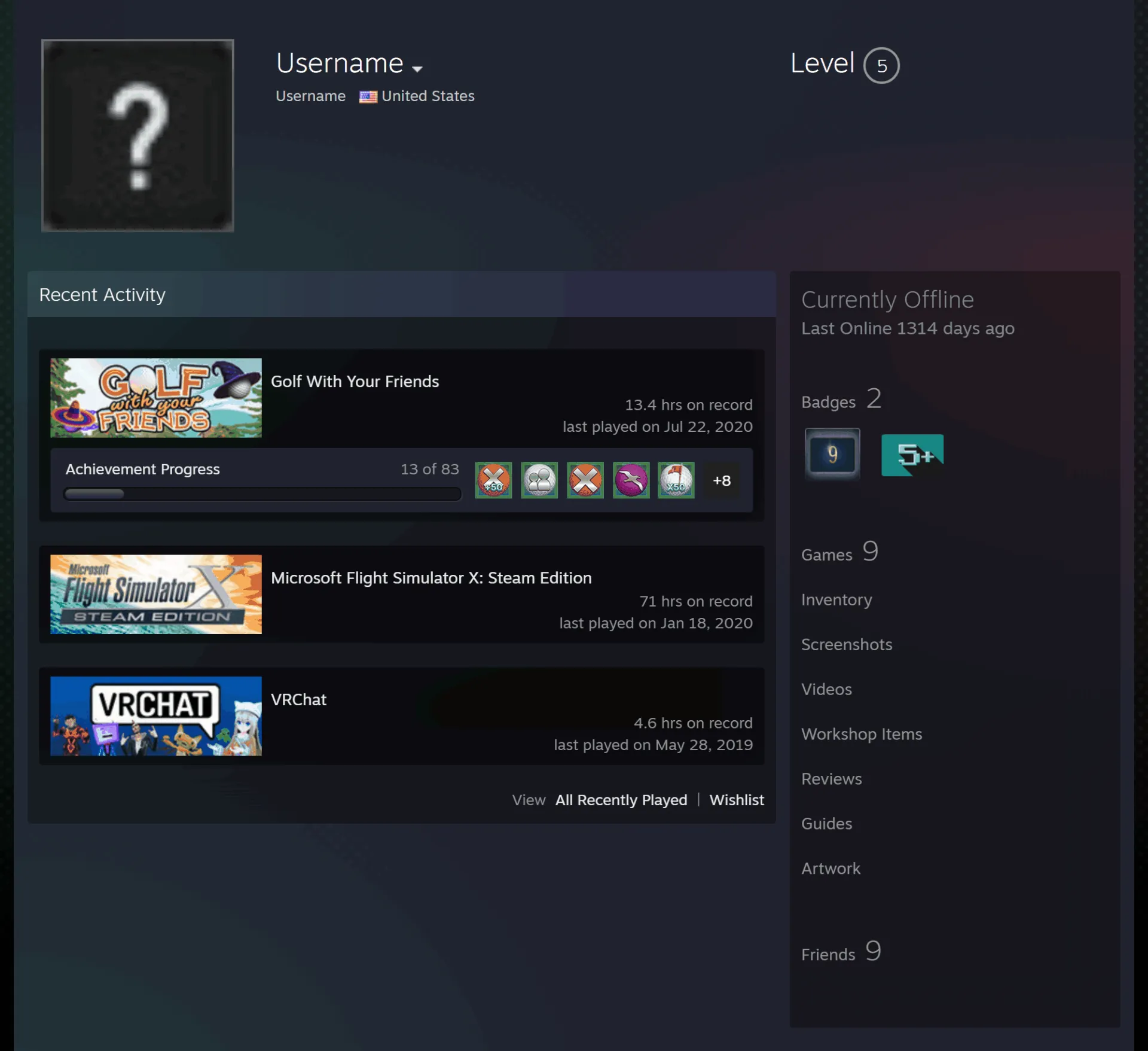Screen dimensions: 1148x1051
Task: Open the VRChat banner image
Action: click(156, 716)
